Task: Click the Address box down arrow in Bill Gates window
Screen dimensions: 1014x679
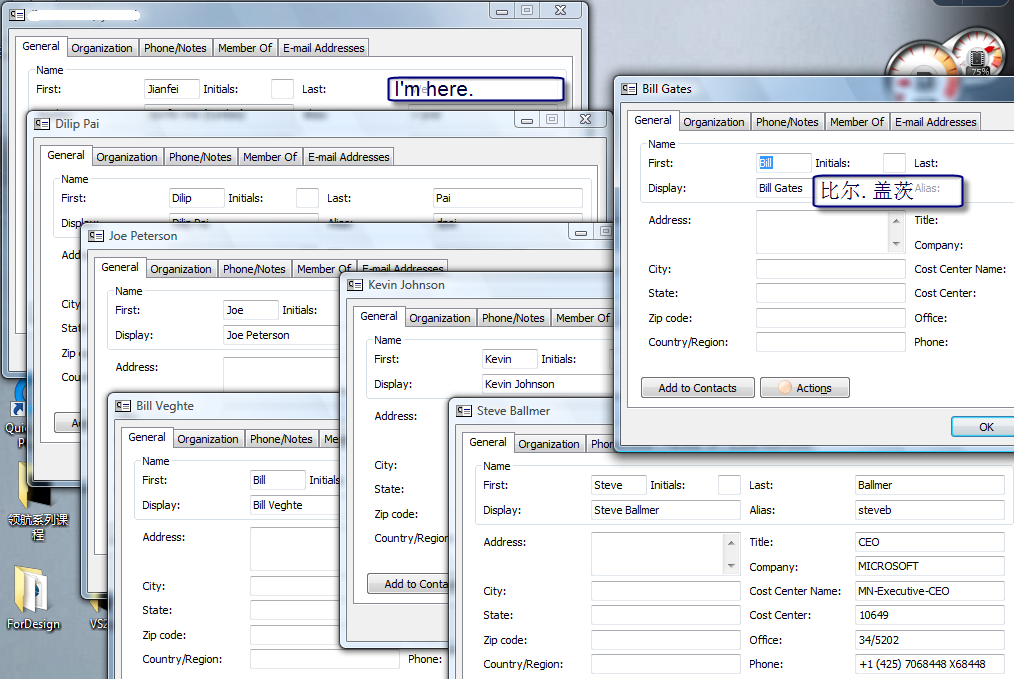Action: (x=896, y=244)
